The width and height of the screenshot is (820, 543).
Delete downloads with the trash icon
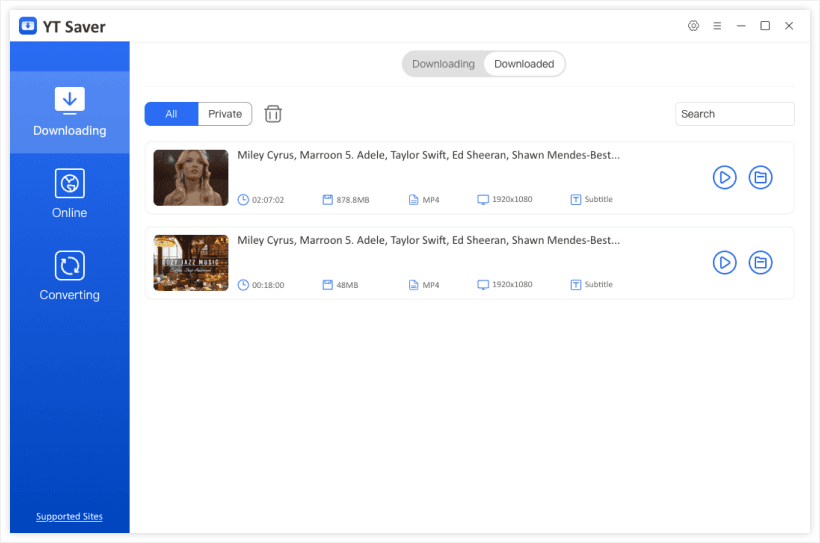pos(273,114)
